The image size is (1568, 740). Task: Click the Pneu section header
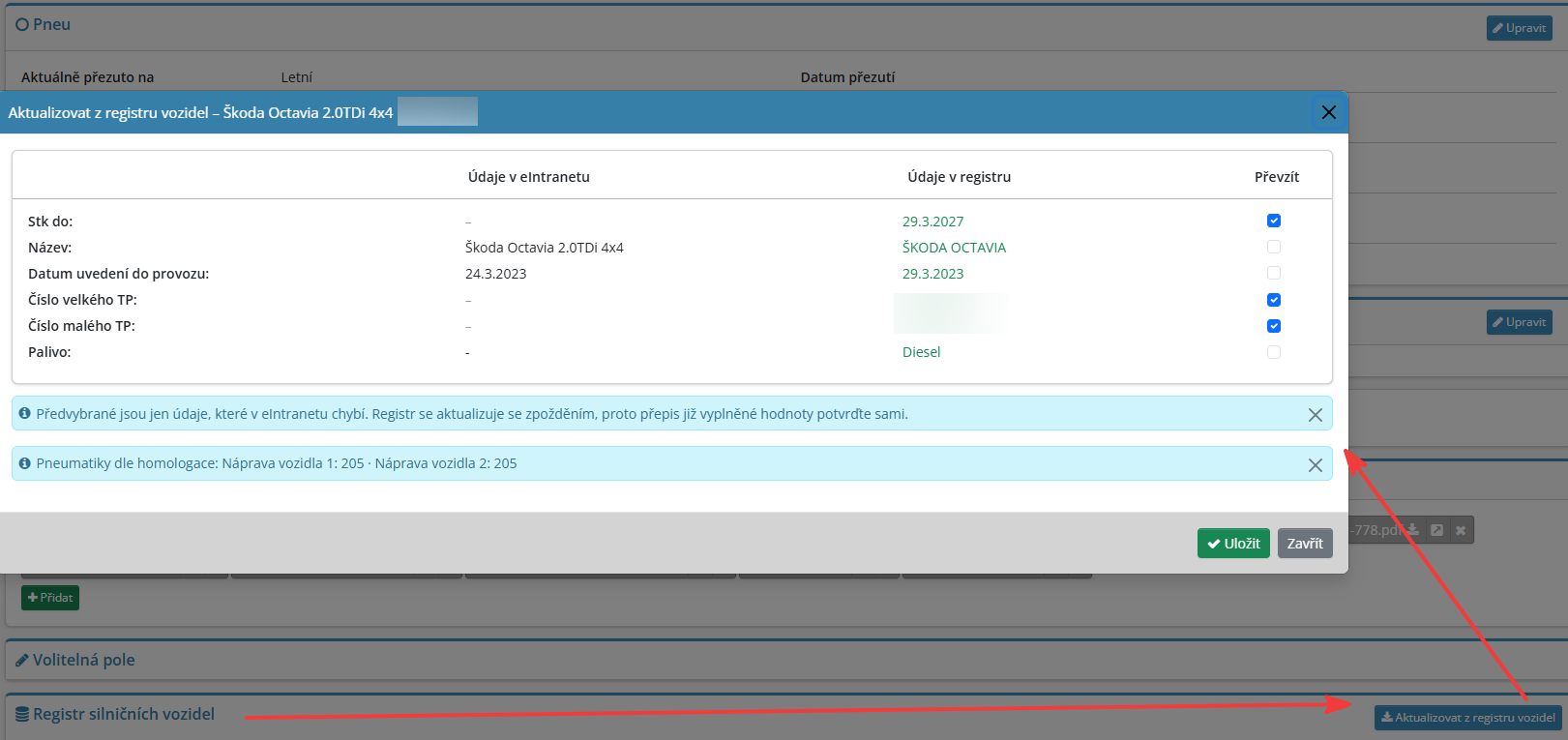click(44, 24)
